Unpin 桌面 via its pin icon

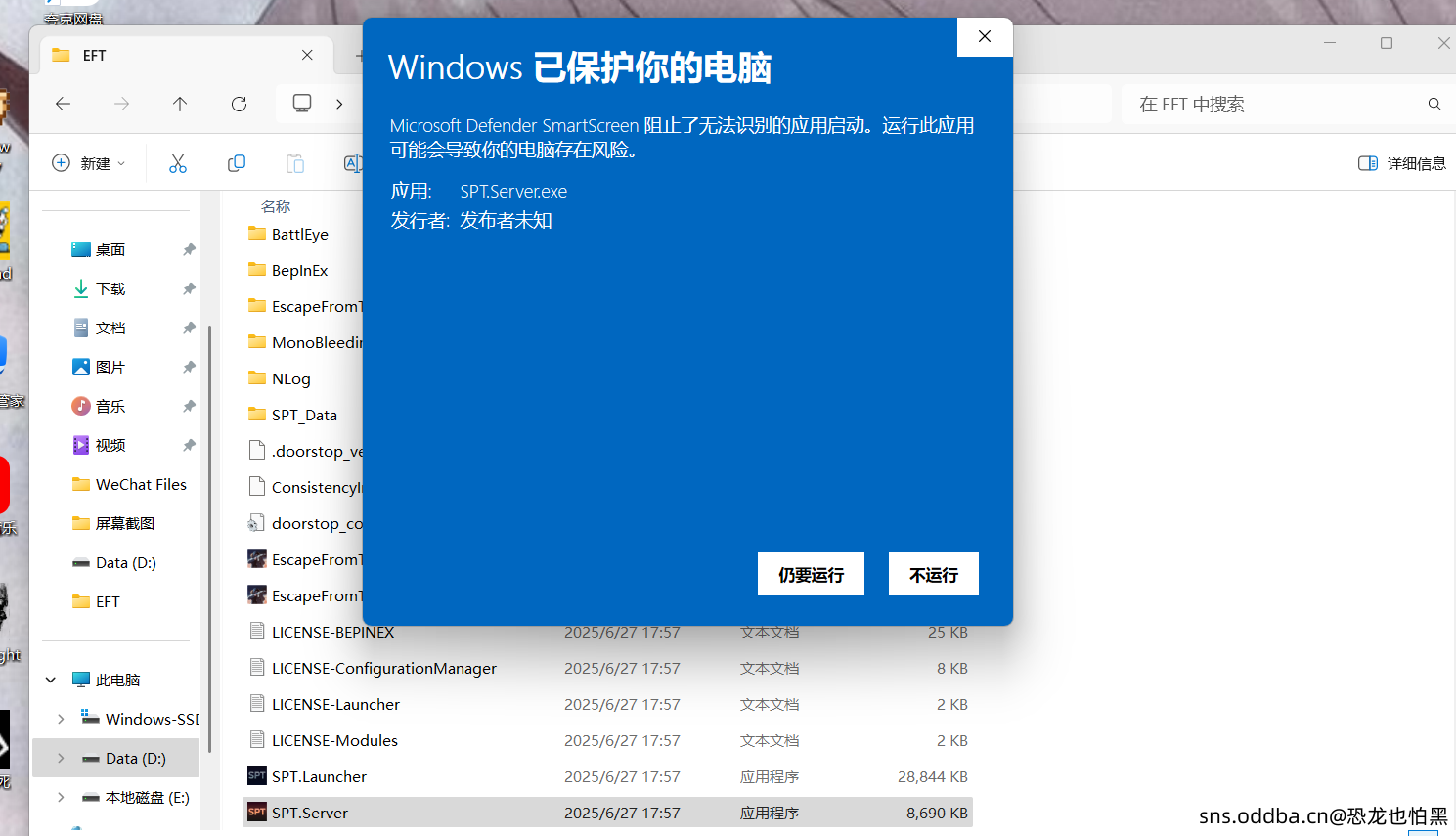pyautogui.click(x=189, y=249)
